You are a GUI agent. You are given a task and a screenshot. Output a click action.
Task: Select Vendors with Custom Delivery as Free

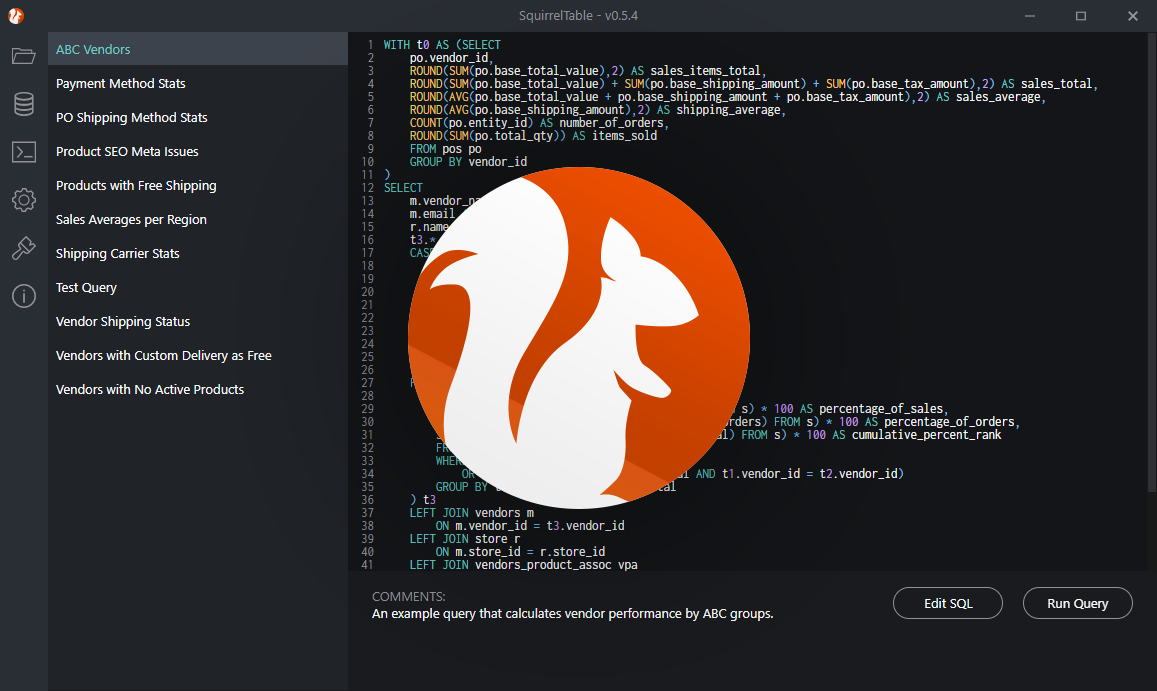[x=198, y=355]
